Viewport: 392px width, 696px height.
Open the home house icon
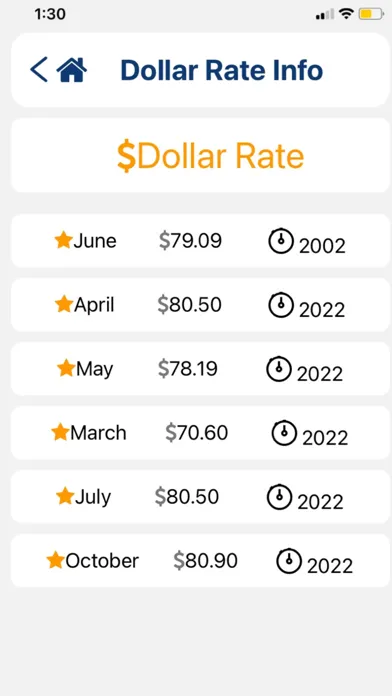[x=71, y=70]
